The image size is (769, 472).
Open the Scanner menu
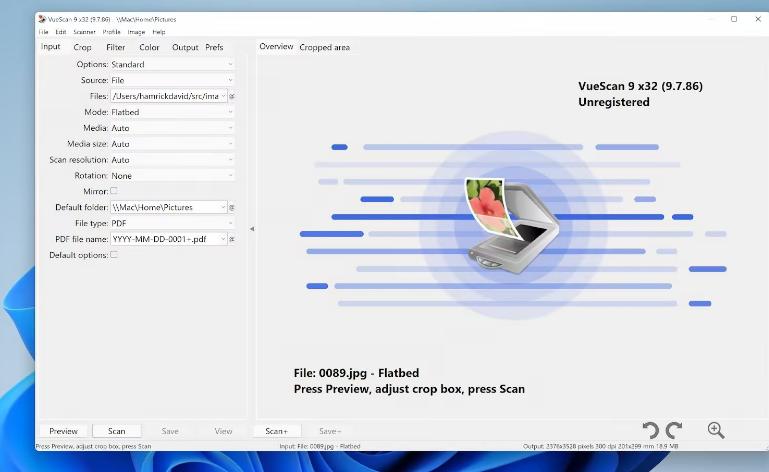tap(84, 32)
